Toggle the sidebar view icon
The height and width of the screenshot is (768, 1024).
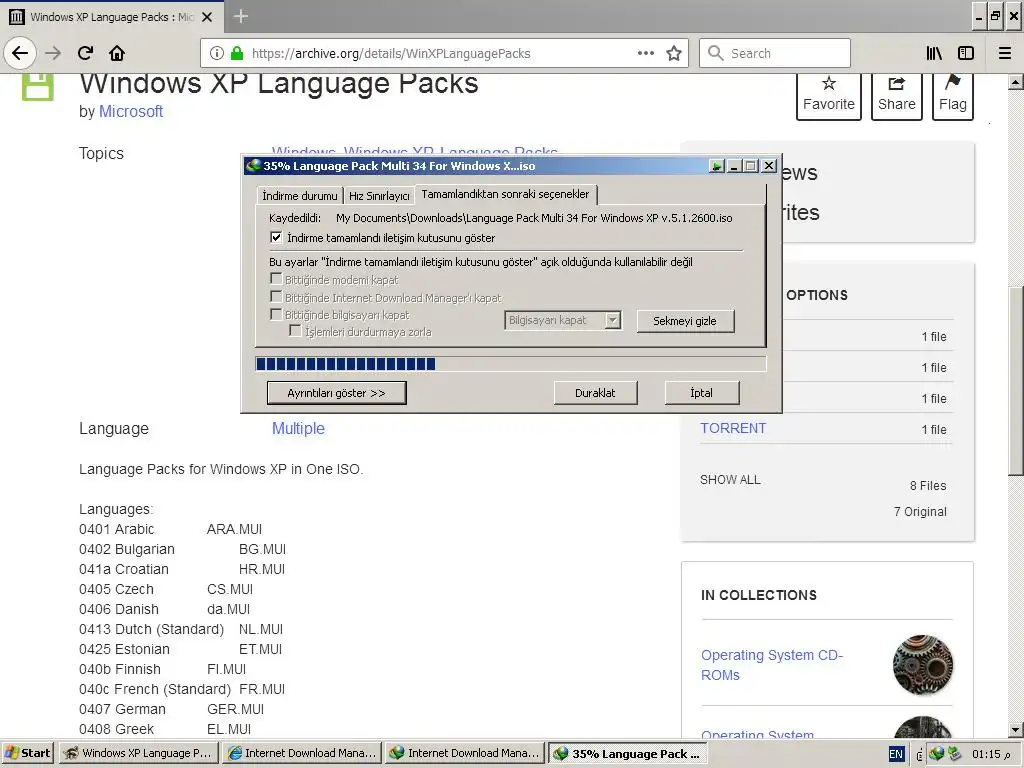point(966,53)
